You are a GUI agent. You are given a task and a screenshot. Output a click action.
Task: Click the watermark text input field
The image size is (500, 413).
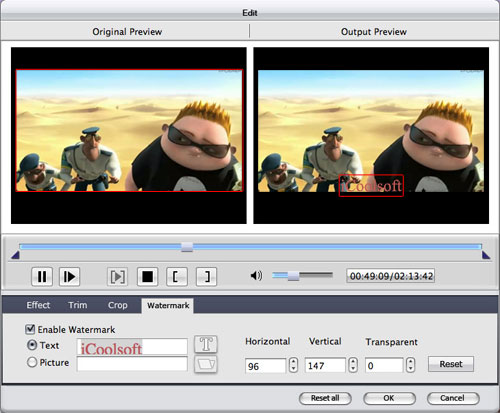point(132,347)
